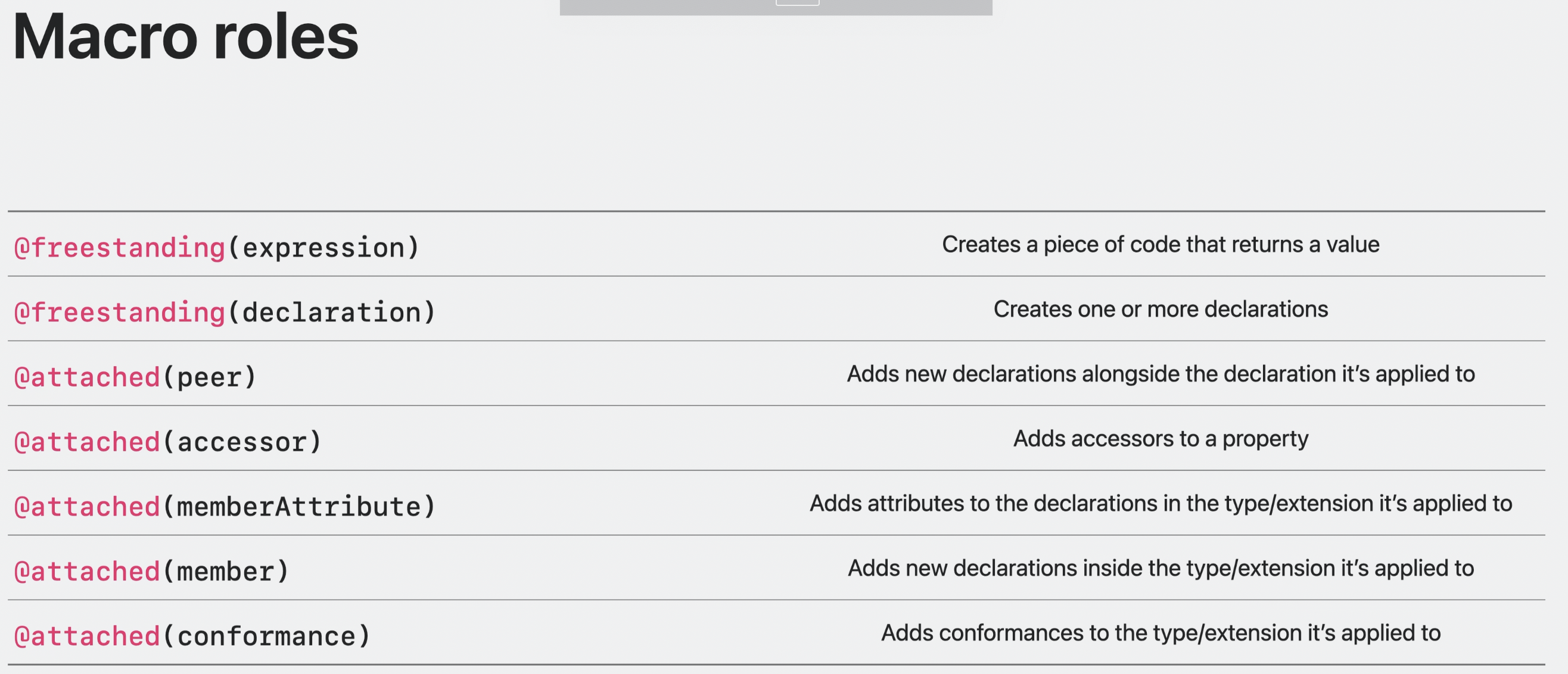
Task: Click the gray overlay bar at top
Action: tap(776, 7)
